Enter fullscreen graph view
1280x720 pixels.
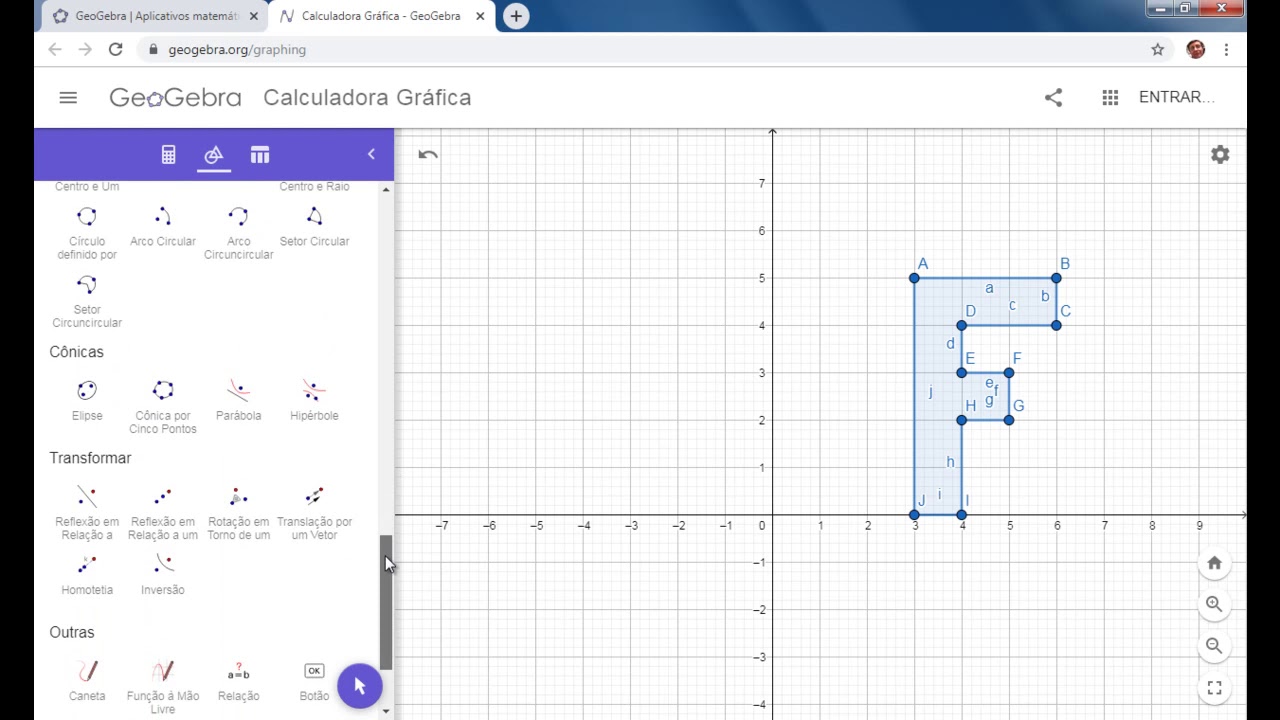[1214, 688]
